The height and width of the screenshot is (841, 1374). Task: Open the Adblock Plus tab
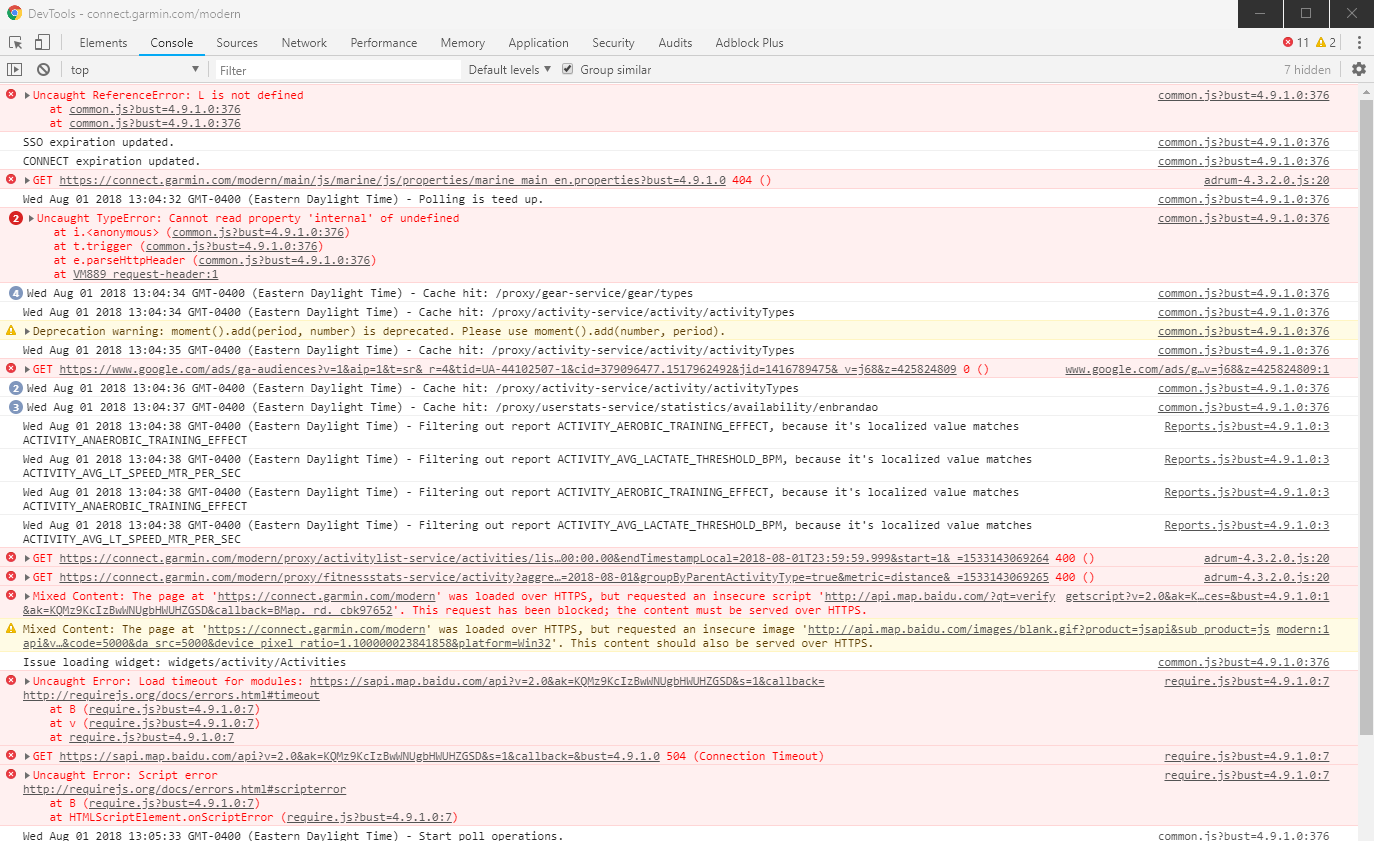tap(749, 43)
